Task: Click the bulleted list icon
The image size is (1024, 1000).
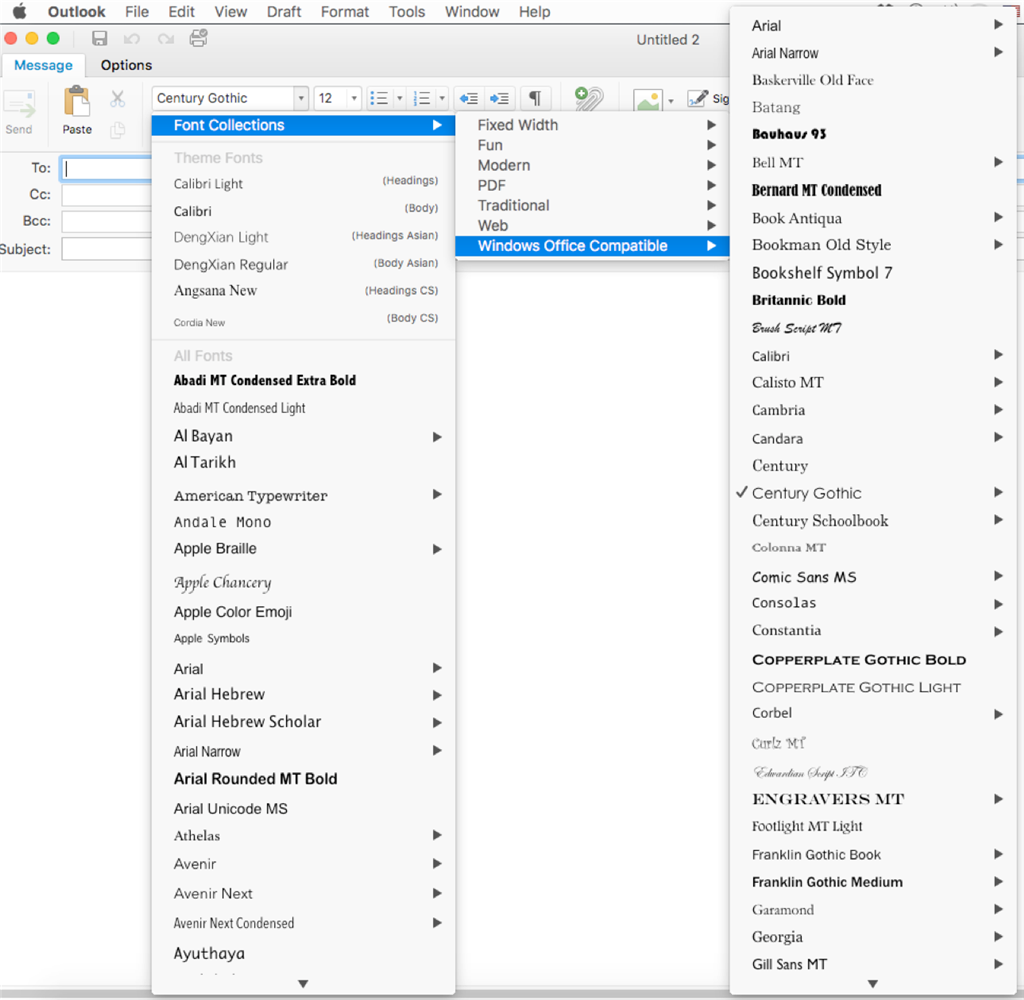Action: (x=379, y=98)
